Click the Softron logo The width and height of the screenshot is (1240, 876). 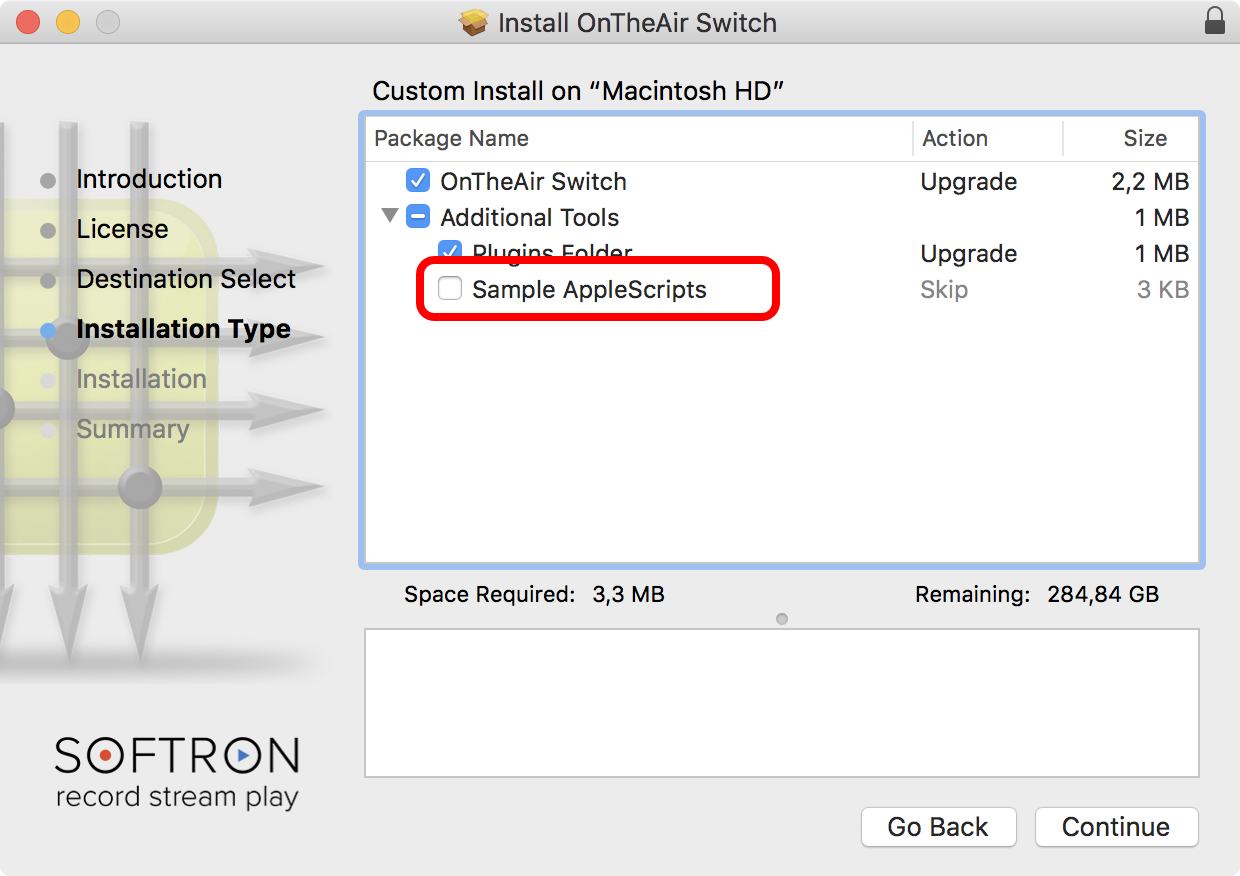[x=177, y=772]
